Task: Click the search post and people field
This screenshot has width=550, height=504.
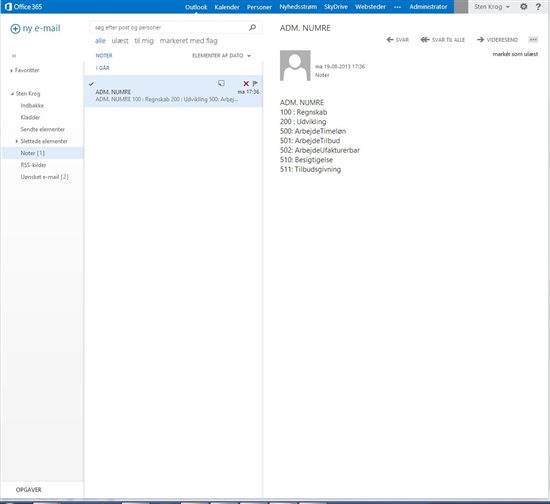Action: [170, 27]
